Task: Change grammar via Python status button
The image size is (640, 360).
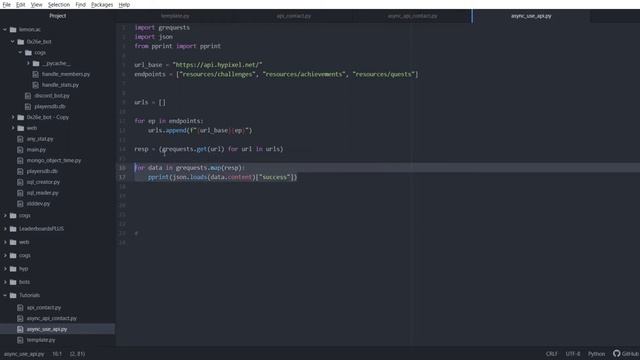Action: coord(596,353)
